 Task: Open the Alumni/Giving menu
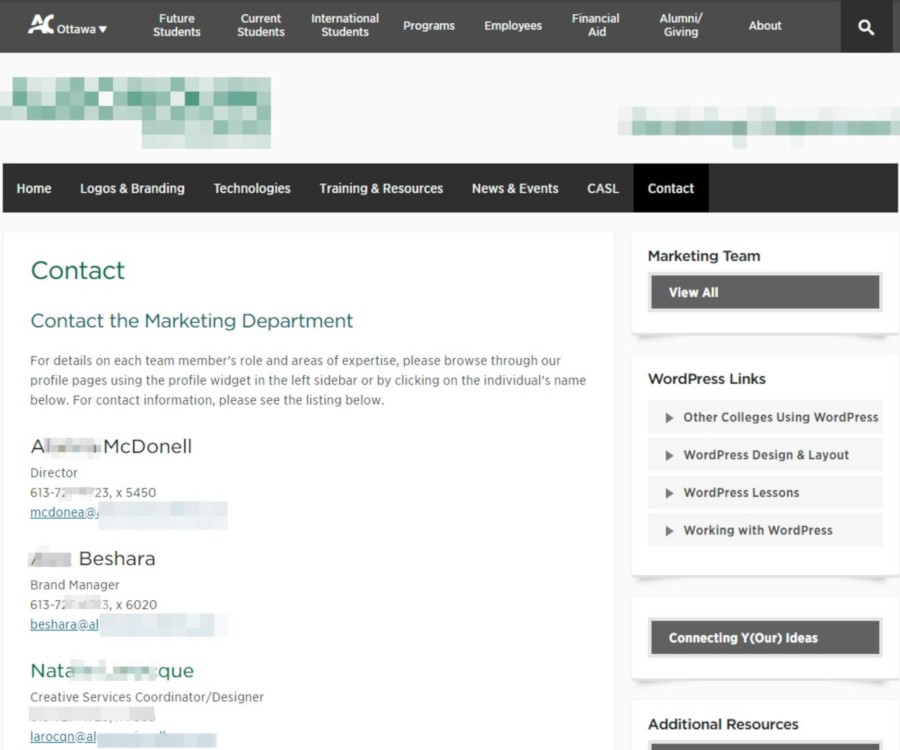click(x=681, y=26)
